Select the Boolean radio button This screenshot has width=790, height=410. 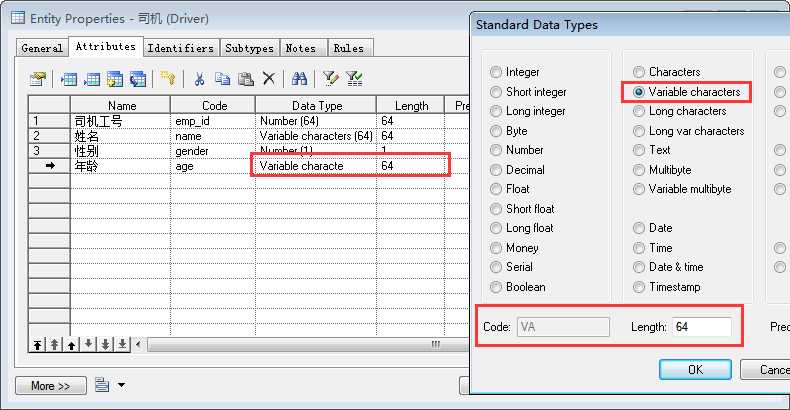(496, 287)
